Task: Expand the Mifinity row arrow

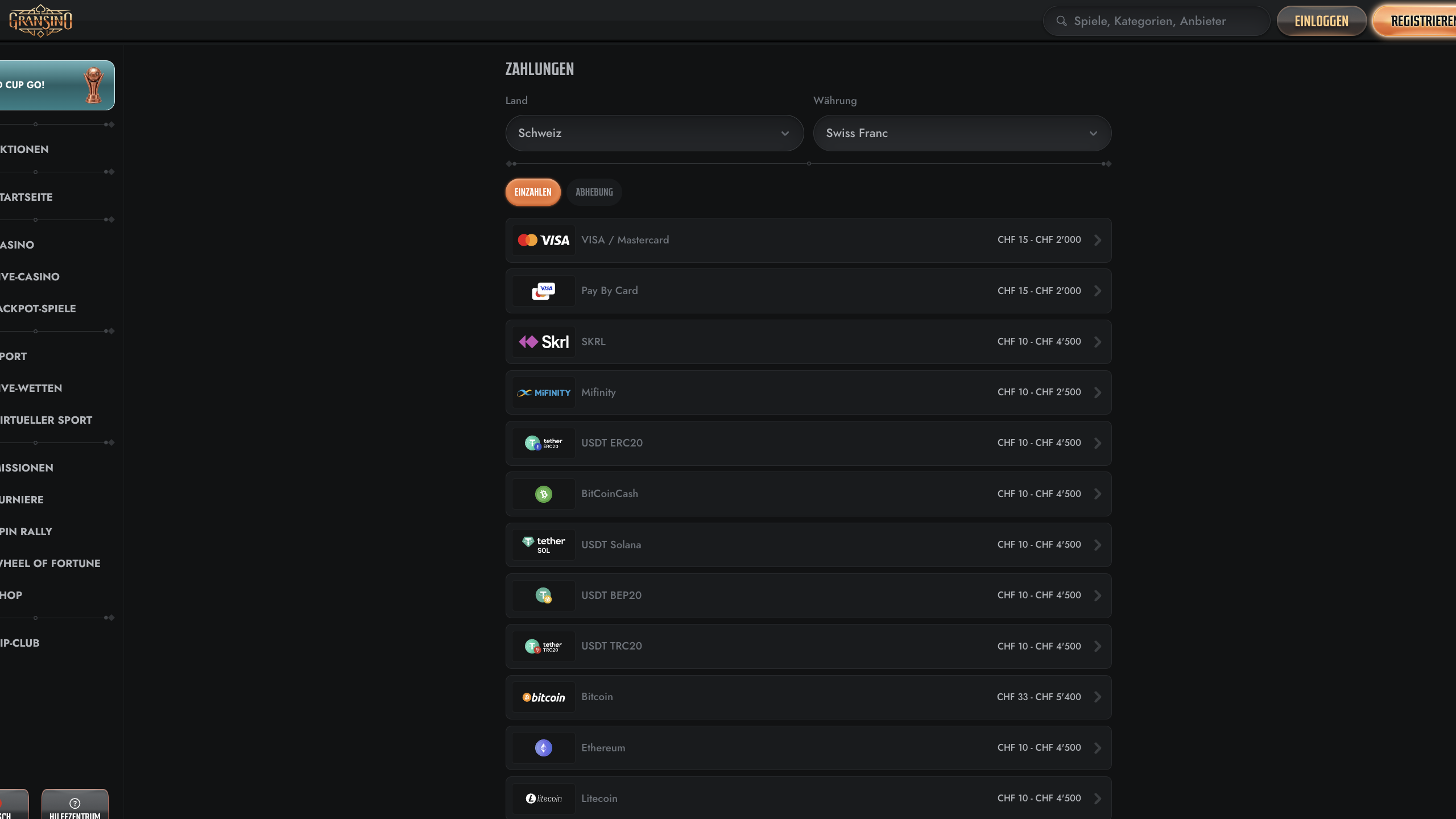Action: click(x=1098, y=392)
